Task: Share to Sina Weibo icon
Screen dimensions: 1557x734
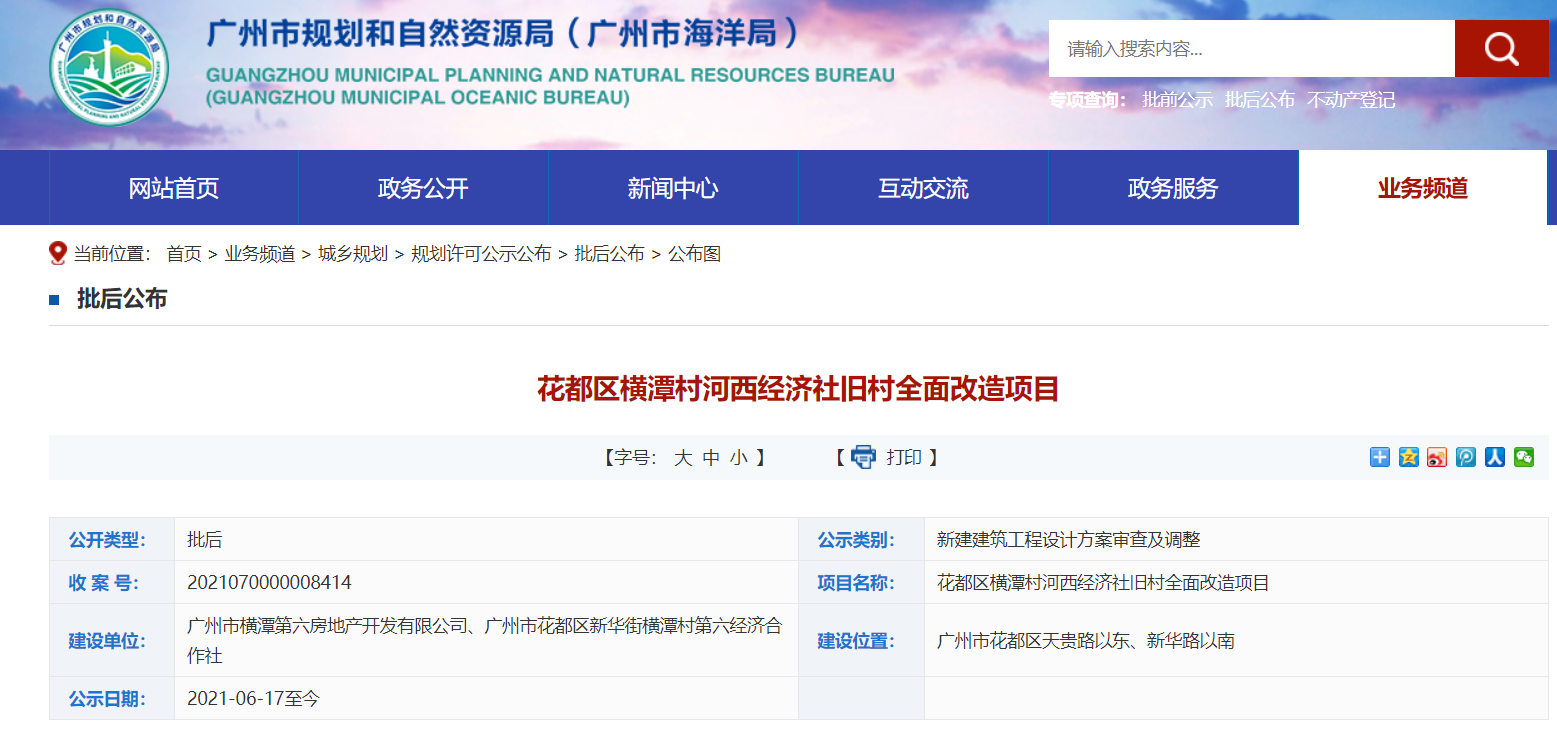Action: (1437, 457)
